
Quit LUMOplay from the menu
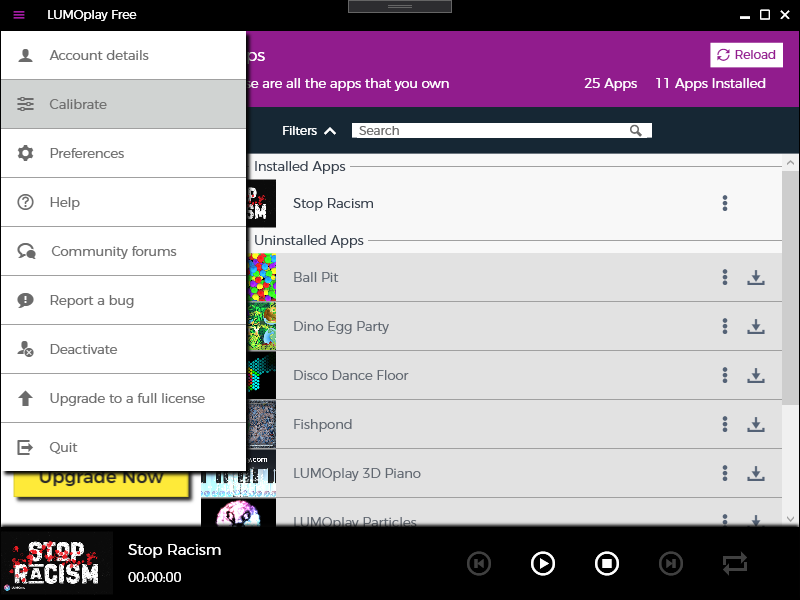[123, 447]
